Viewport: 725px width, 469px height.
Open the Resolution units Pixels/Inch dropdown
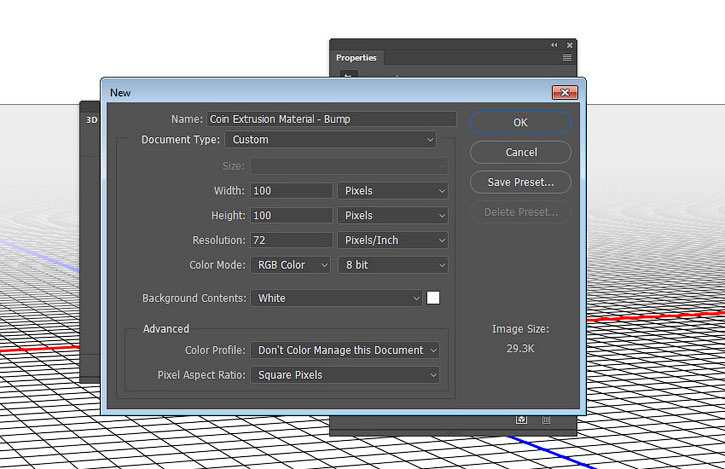(393, 240)
